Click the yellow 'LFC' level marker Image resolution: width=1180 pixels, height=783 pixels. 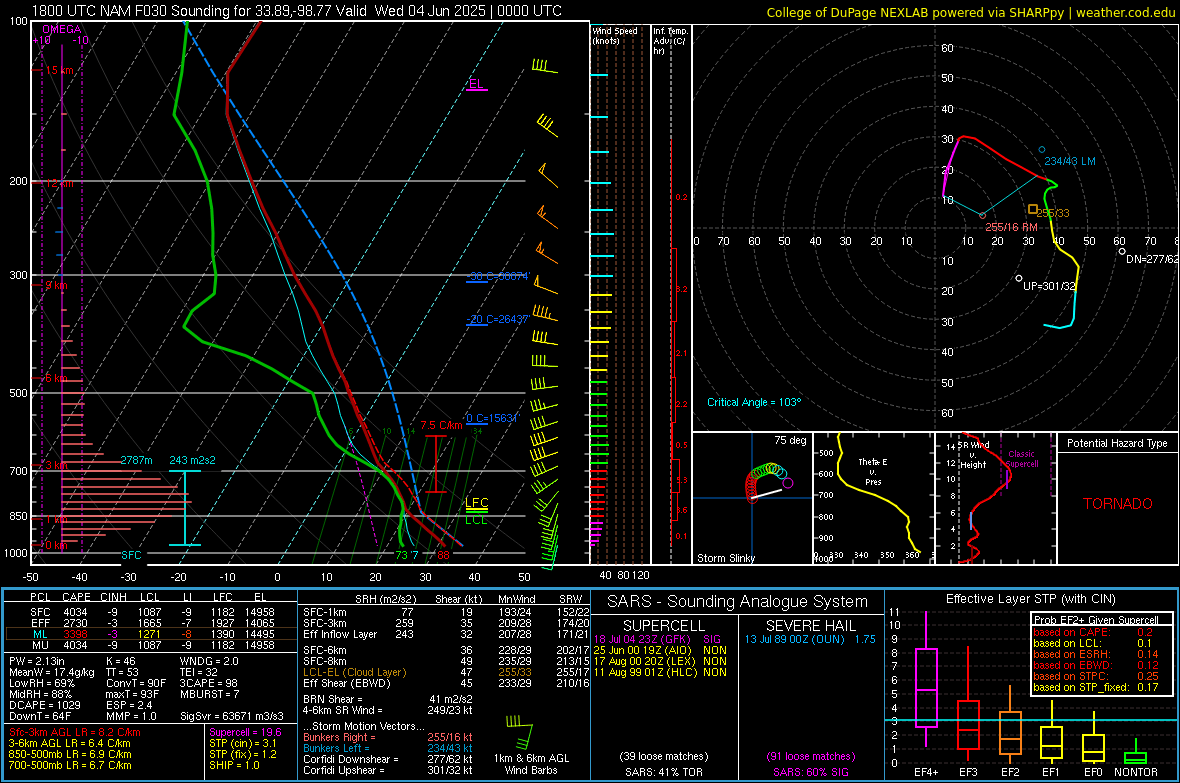click(476, 502)
